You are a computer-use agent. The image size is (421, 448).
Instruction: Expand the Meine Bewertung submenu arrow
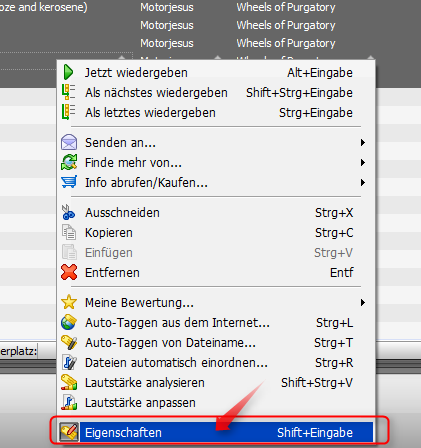[363, 303]
